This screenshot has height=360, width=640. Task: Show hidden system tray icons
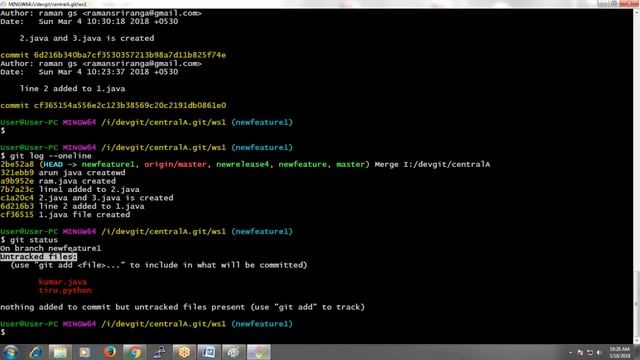pyautogui.click(x=570, y=353)
